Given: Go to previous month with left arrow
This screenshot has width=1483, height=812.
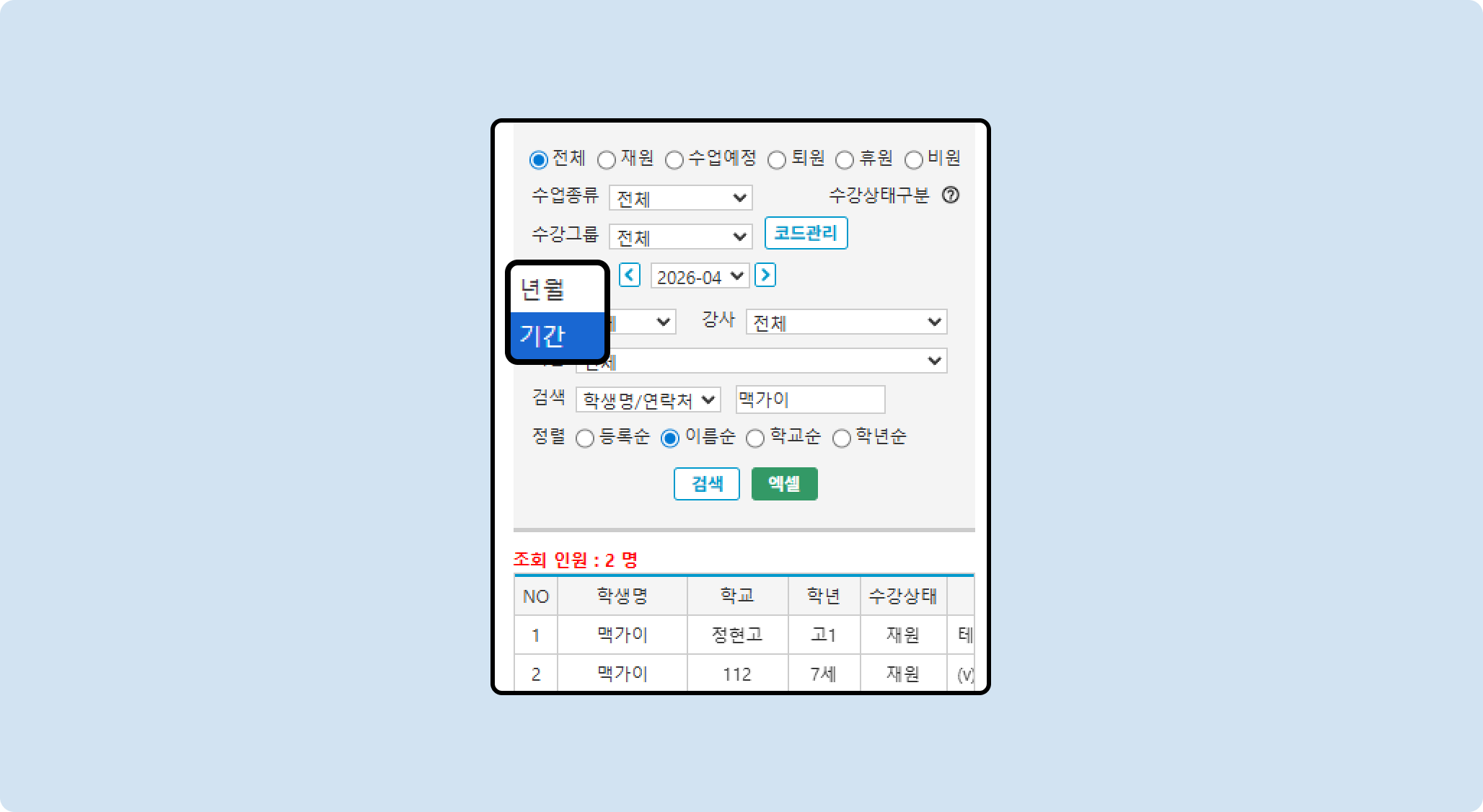Looking at the screenshot, I should point(630,275).
